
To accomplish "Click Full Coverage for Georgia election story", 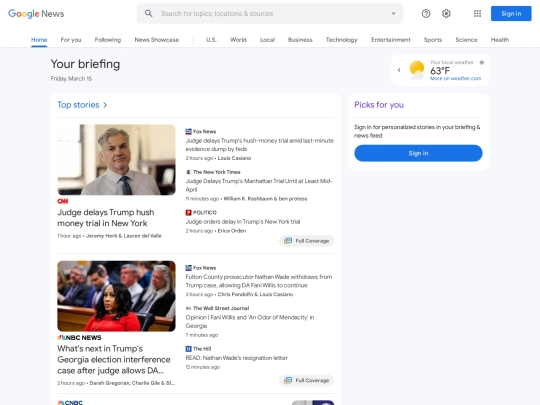I will point(307,380).
